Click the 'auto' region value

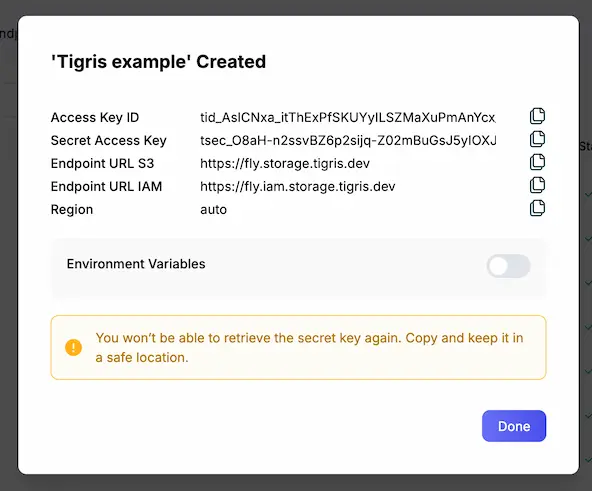tap(213, 210)
